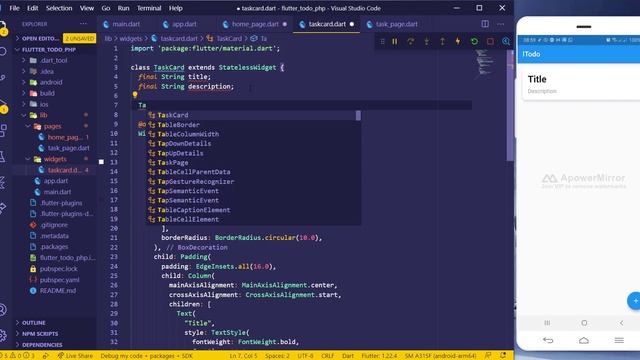The width and height of the screenshot is (640, 360).
Task: Show errors and warnings in status bar
Action: pyautogui.click(x=18, y=356)
